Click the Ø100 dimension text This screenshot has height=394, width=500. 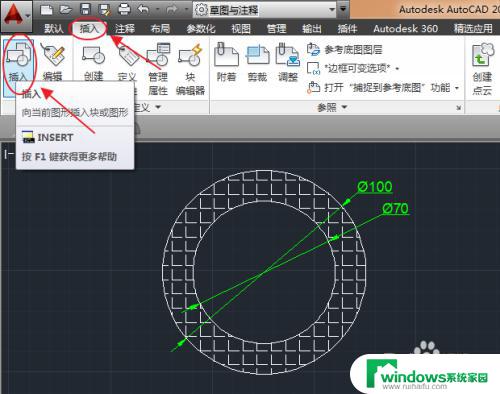pos(375,186)
